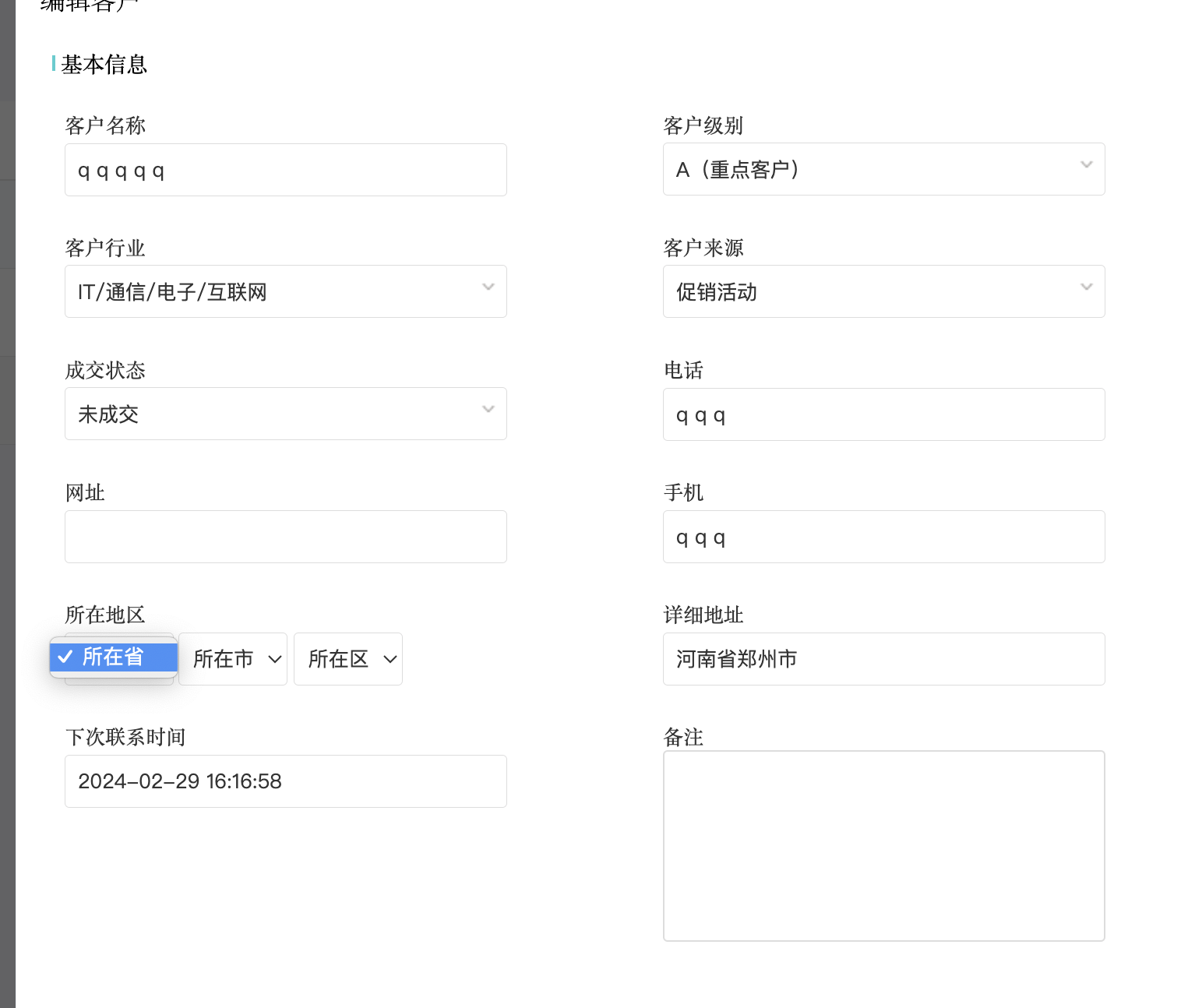This screenshot has height=1008, width=1181.
Task: Click the 所在地区 label
Action: [x=105, y=615]
